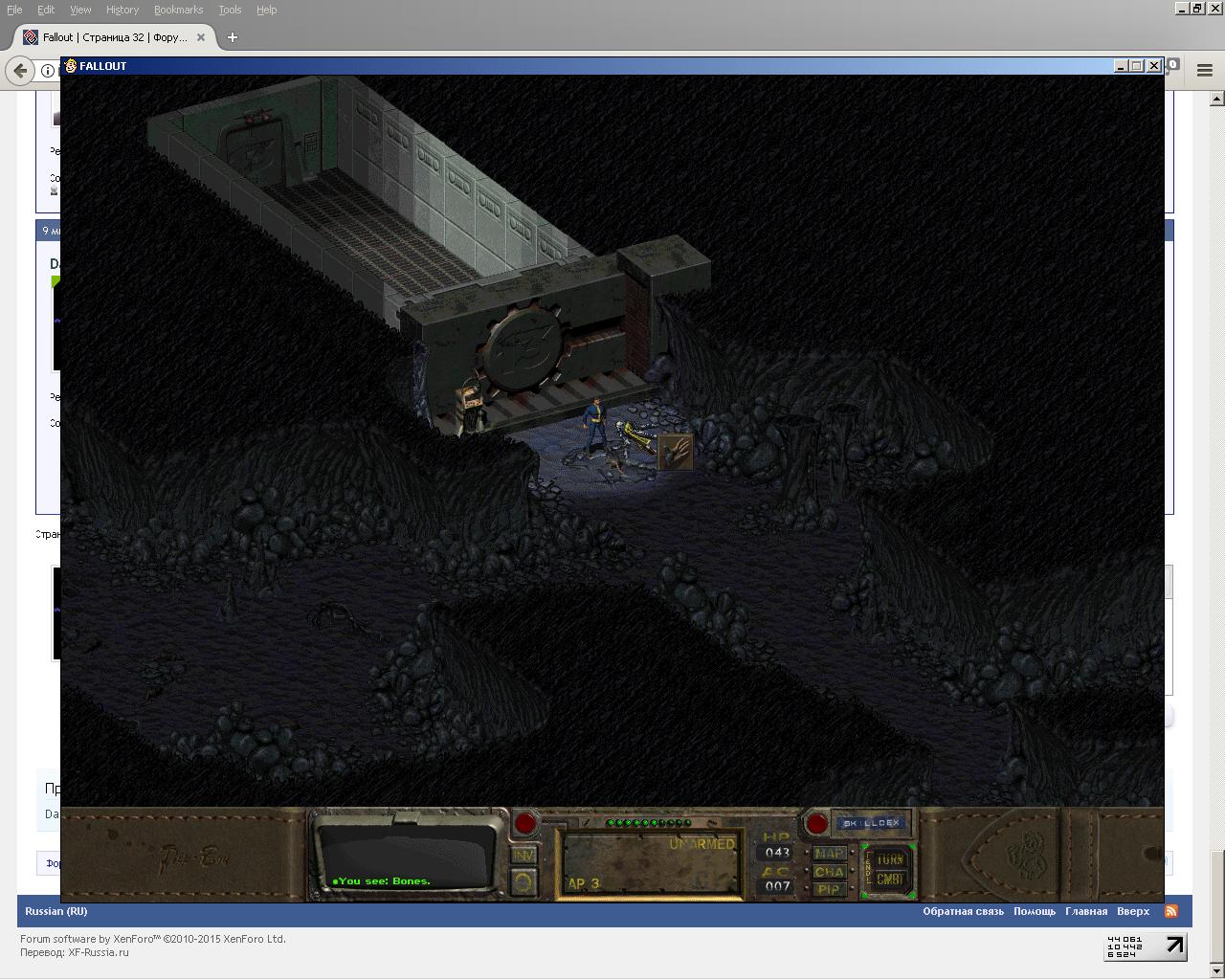Click the Fallout window title bar icon
This screenshot has width=1225, height=980.
click(70, 66)
